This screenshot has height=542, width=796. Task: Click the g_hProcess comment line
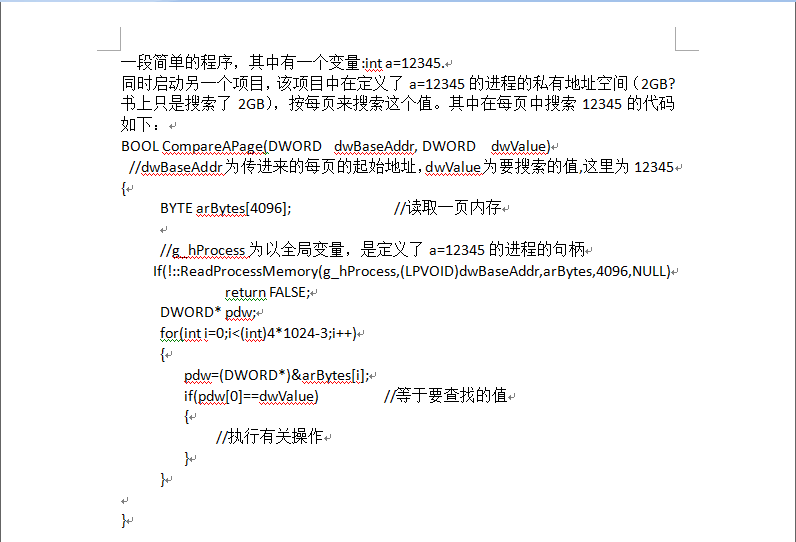373,250
